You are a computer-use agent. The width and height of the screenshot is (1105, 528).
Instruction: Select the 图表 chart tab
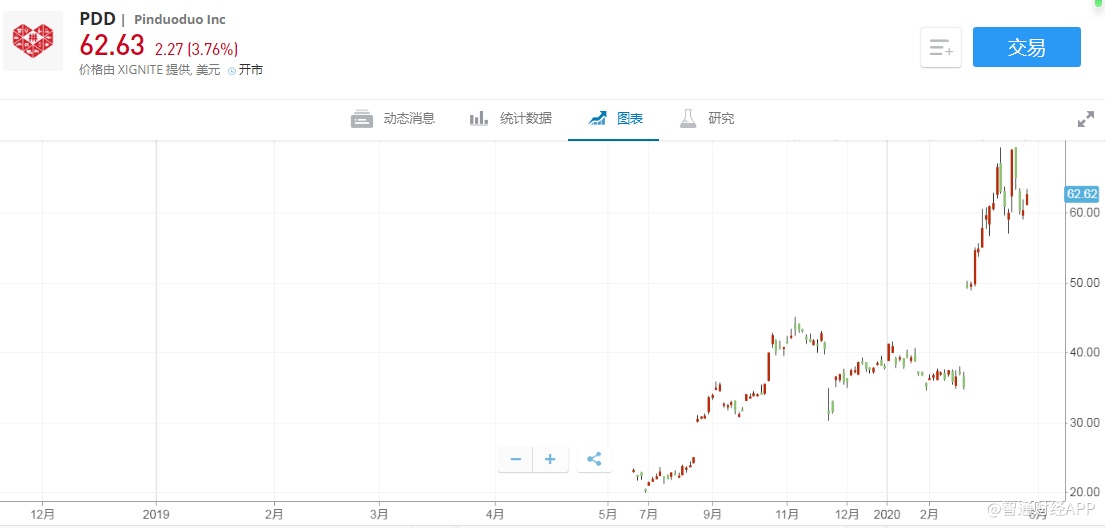[616, 118]
